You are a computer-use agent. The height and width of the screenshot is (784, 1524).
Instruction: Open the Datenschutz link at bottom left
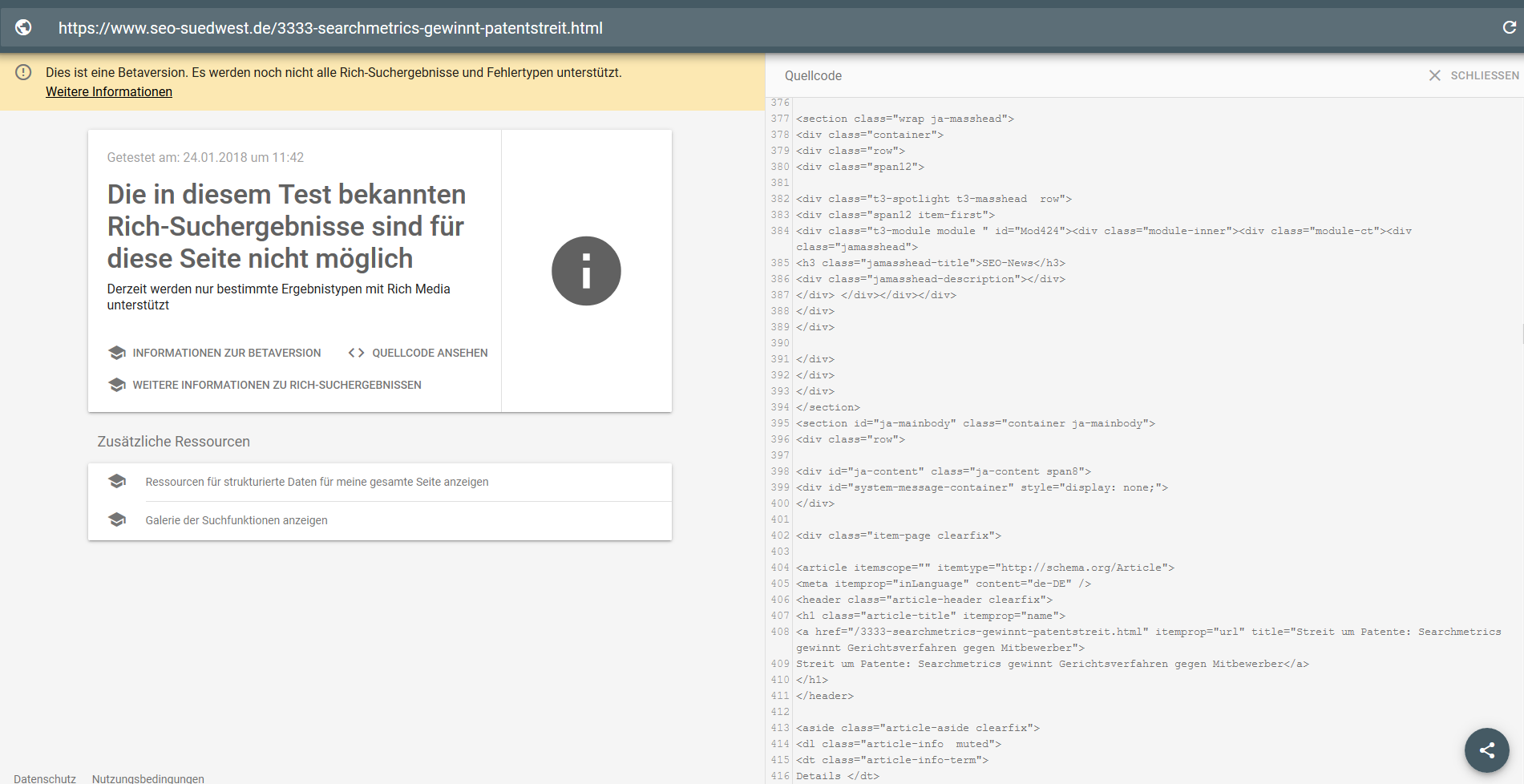point(44,778)
